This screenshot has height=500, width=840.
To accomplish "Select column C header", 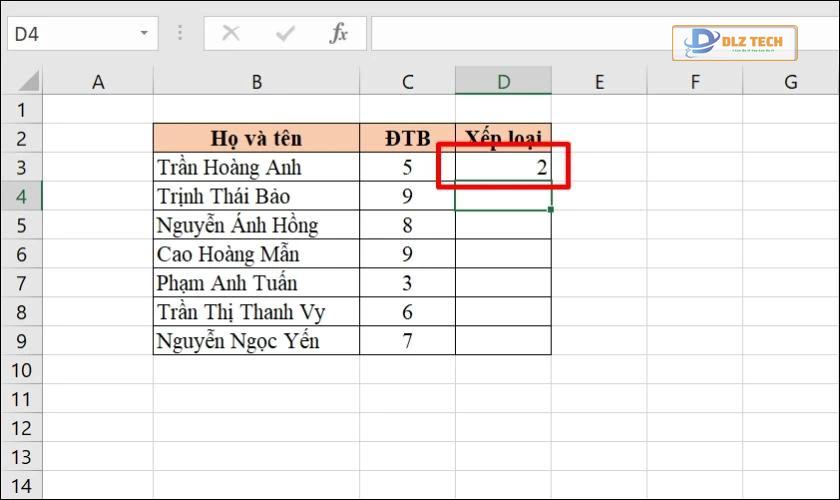I will [x=408, y=81].
